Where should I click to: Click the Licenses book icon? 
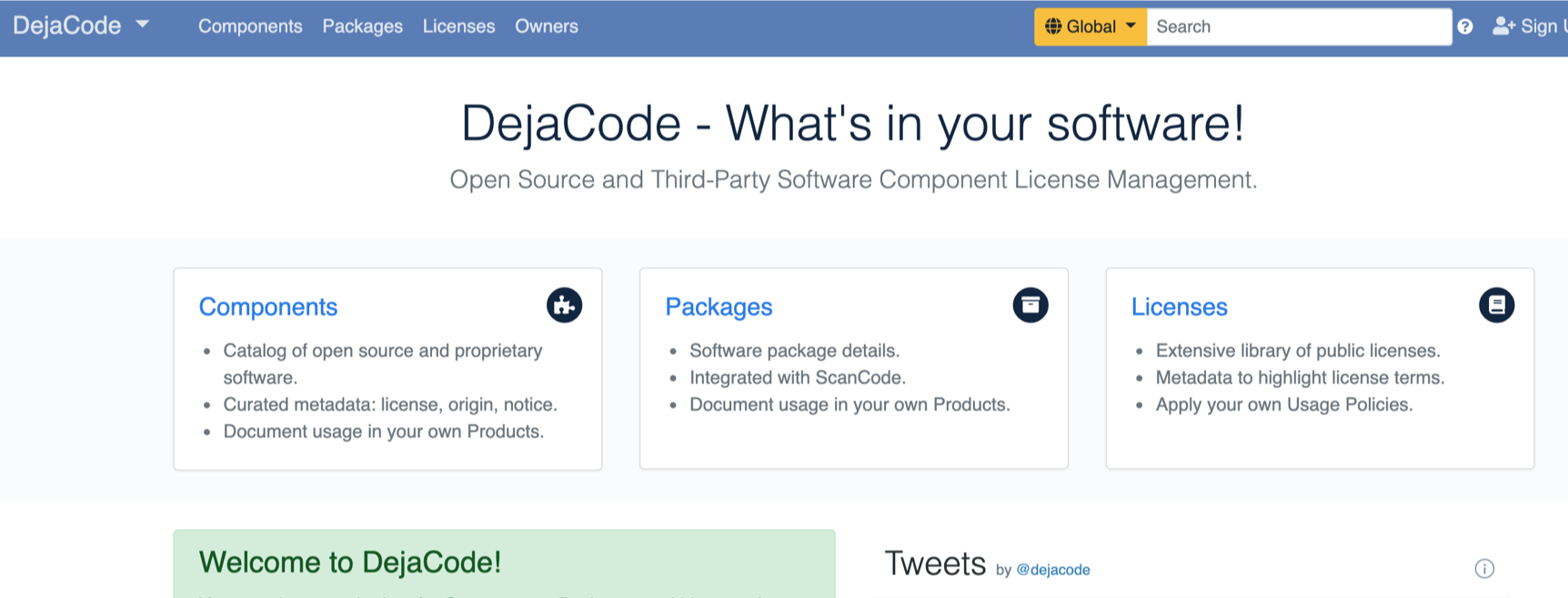pos(1496,305)
